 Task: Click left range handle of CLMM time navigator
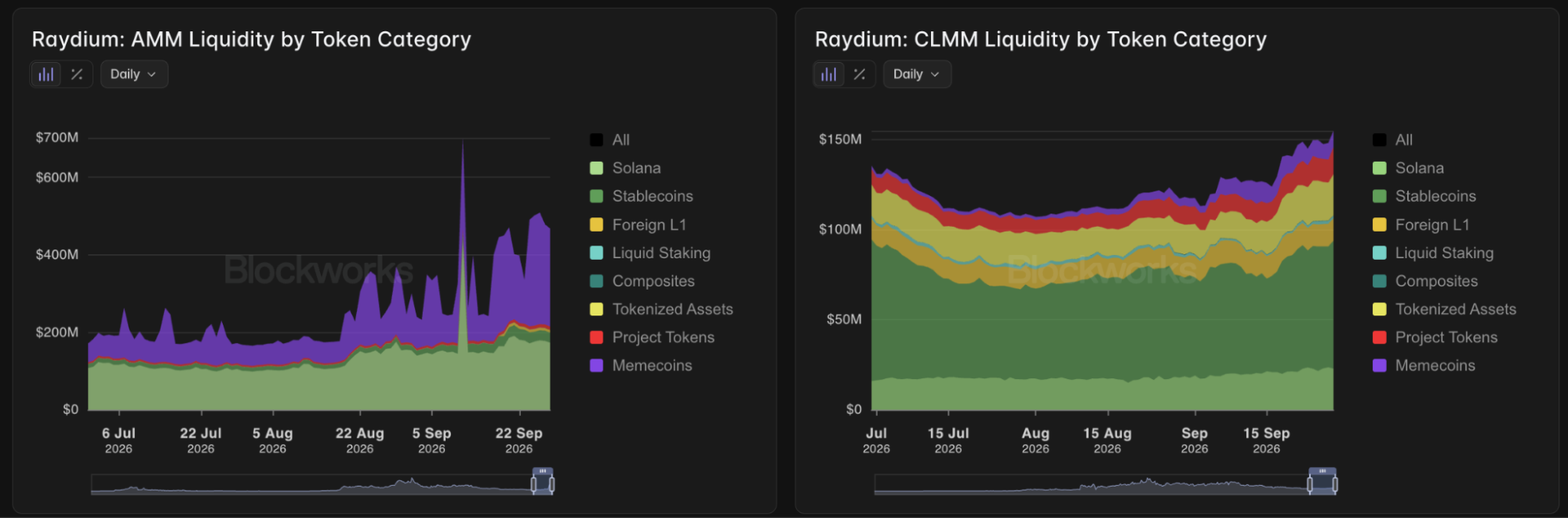(x=1310, y=484)
